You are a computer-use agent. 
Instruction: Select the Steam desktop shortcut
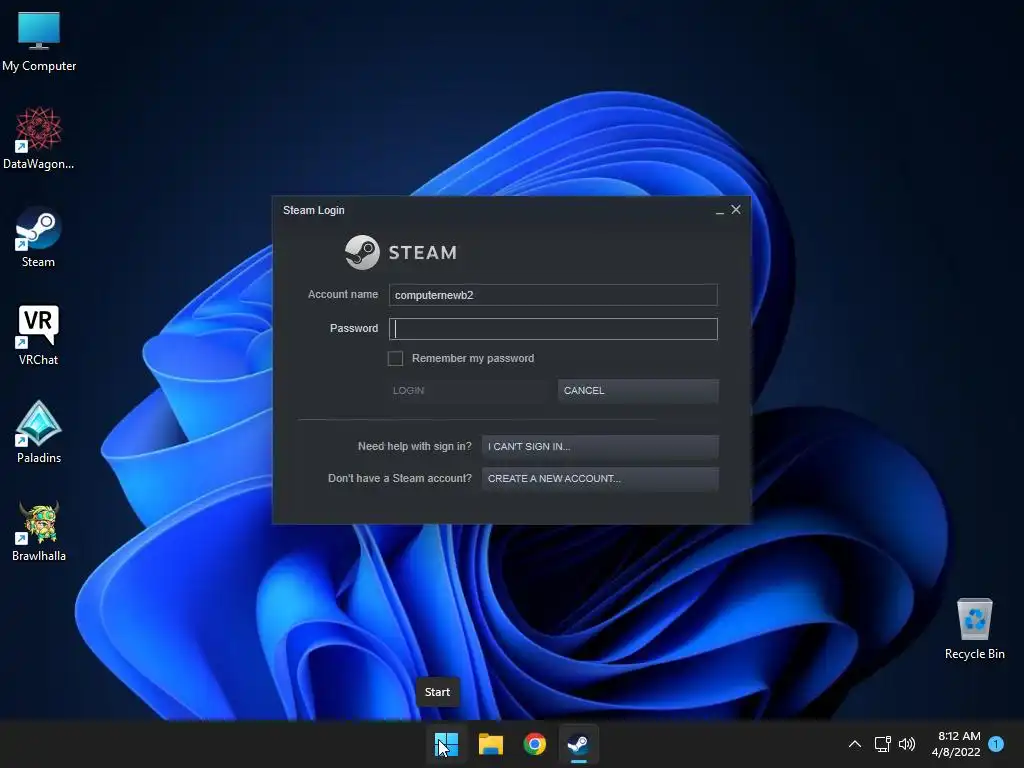(x=39, y=237)
